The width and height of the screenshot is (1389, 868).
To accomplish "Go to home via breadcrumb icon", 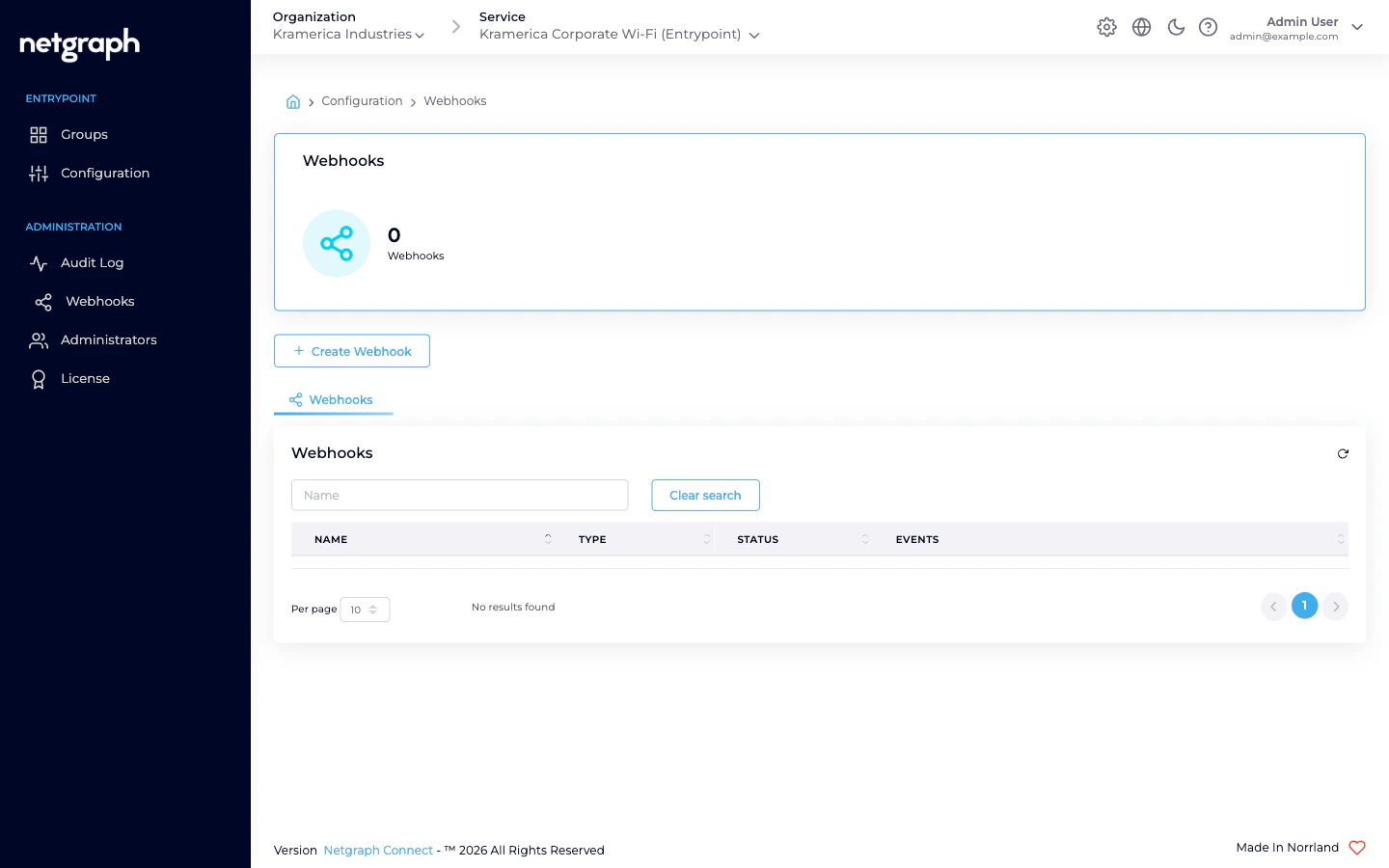I will (293, 101).
